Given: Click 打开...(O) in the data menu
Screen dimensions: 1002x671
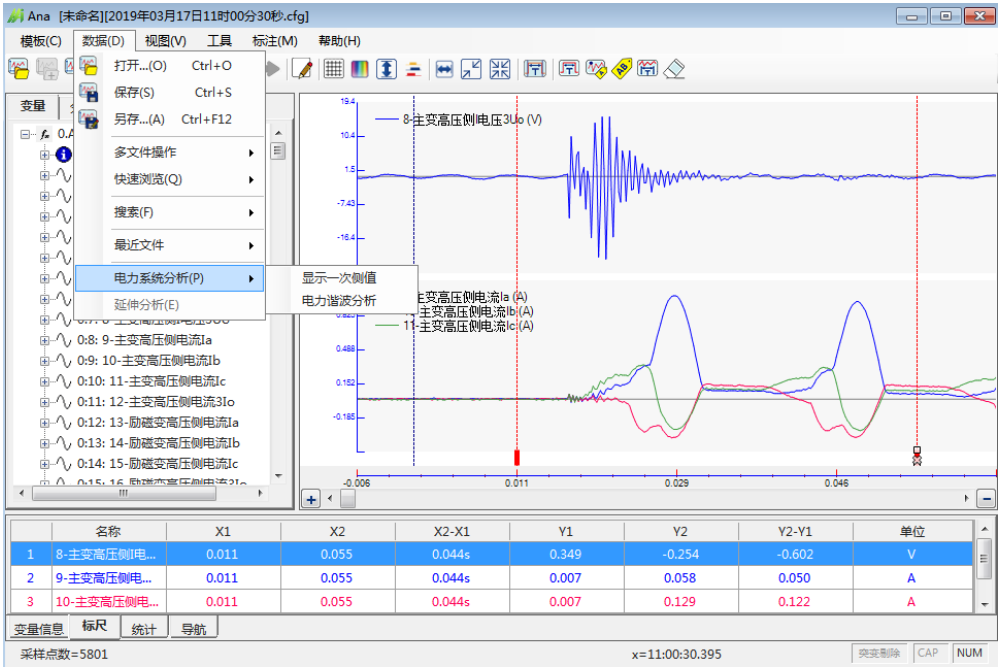Looking at the screenshot, I should click(x=169, y=65).
